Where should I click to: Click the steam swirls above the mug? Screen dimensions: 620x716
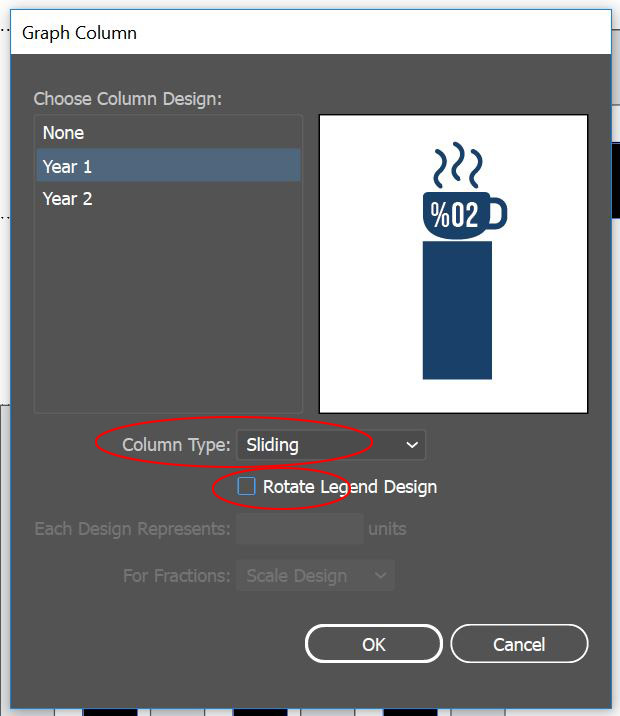[457, 165]
